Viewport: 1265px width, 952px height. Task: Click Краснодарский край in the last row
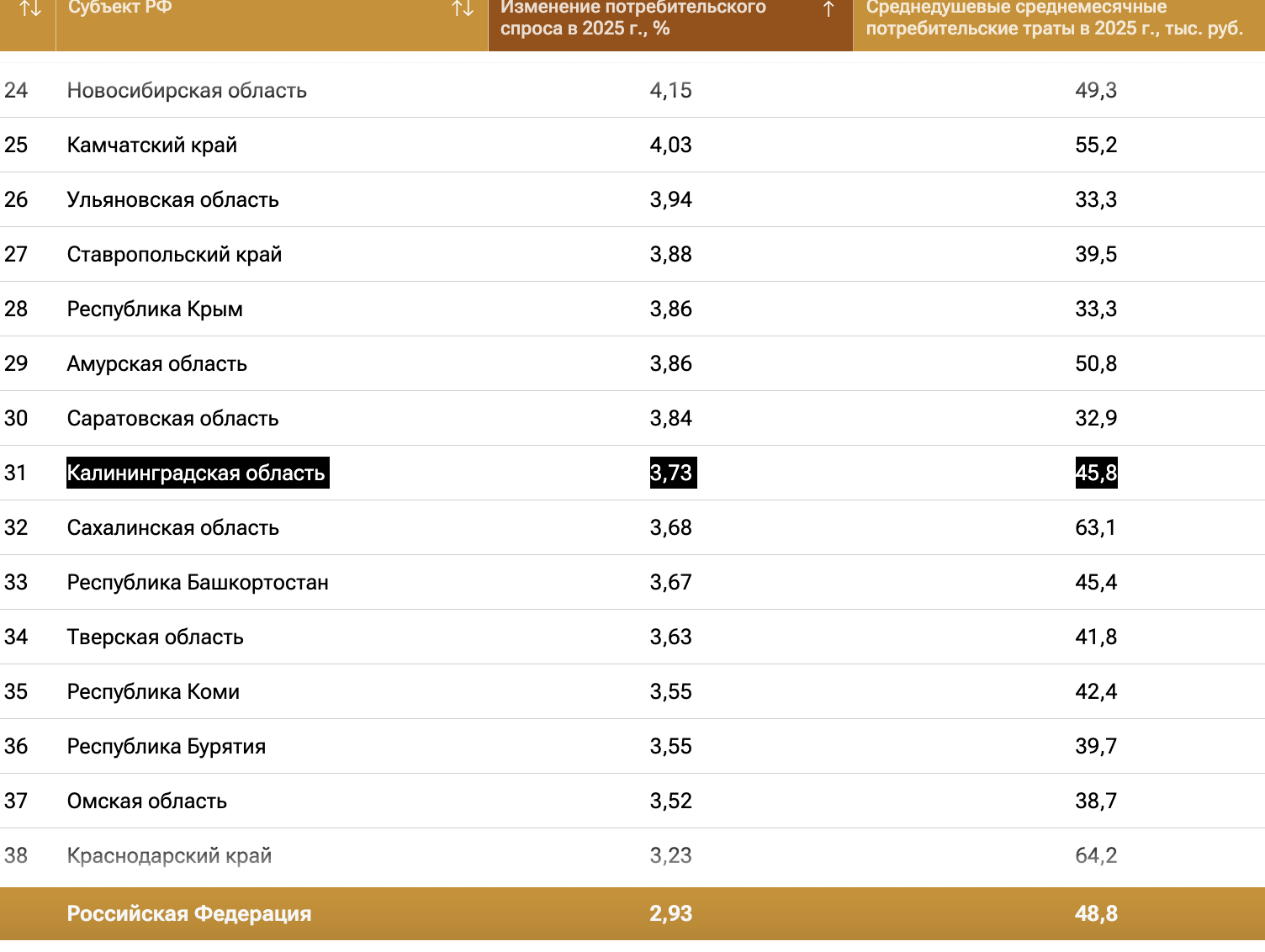coord(170,855)
